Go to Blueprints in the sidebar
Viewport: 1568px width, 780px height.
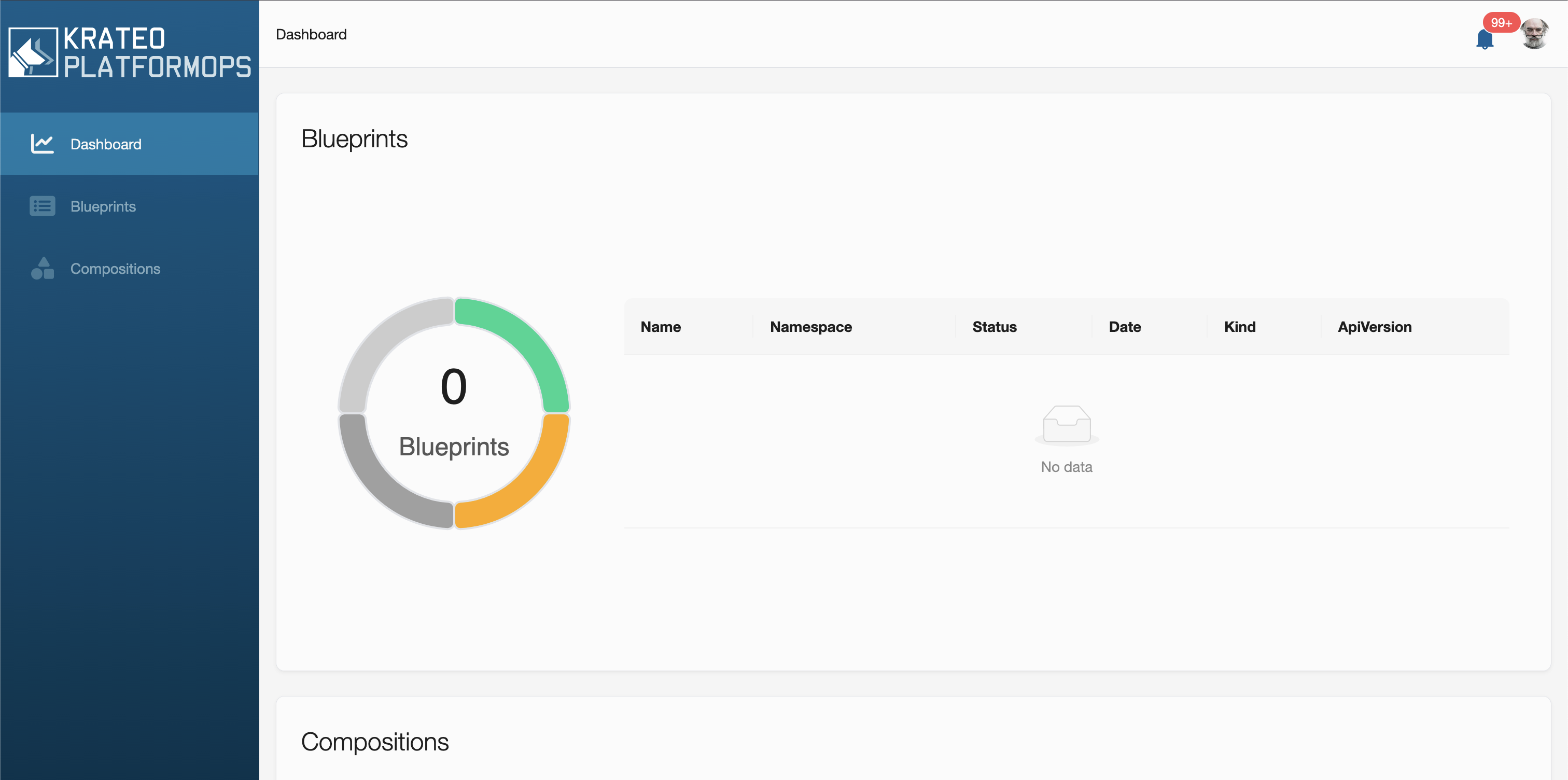[103, 206]
